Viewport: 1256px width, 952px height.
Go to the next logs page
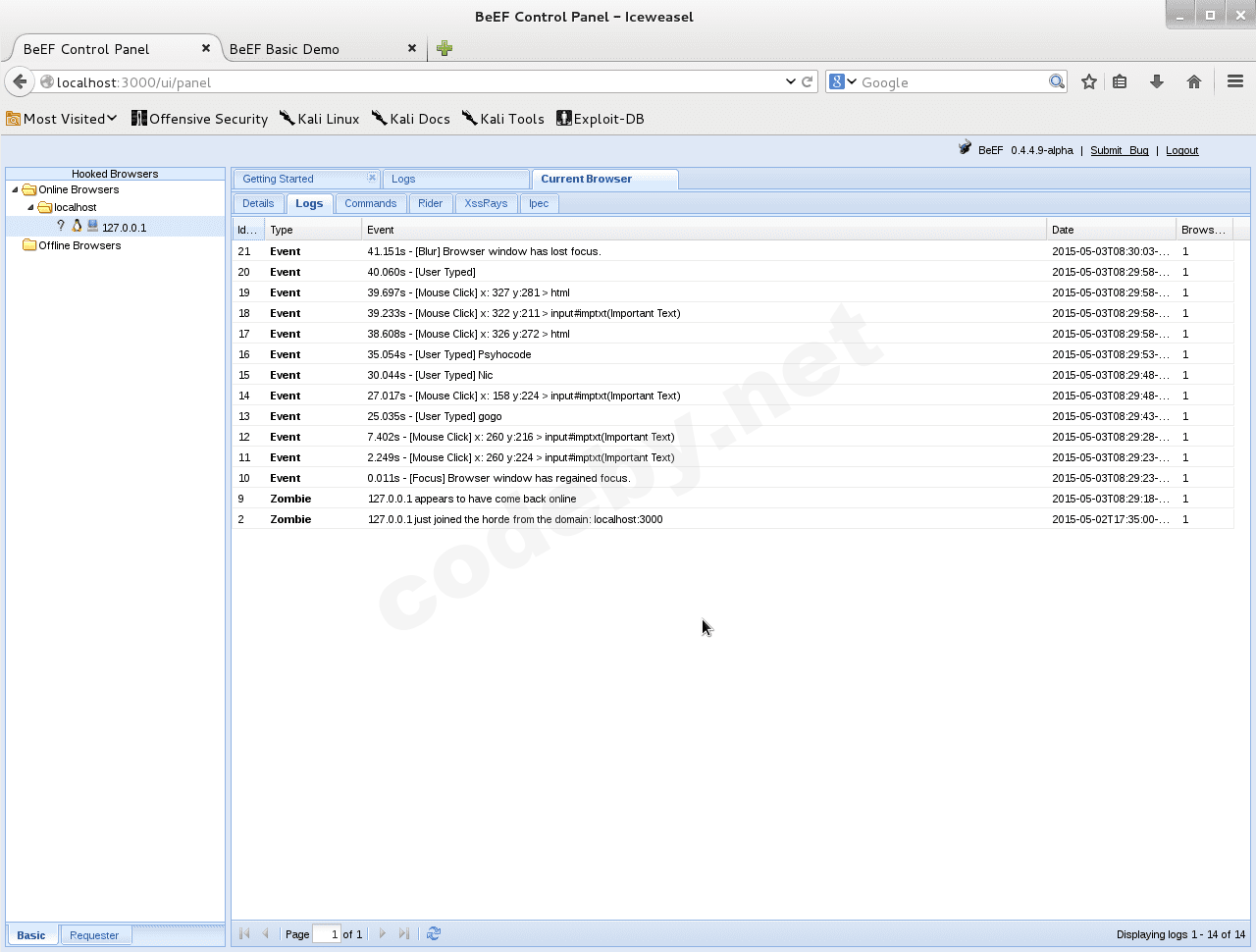383,933
